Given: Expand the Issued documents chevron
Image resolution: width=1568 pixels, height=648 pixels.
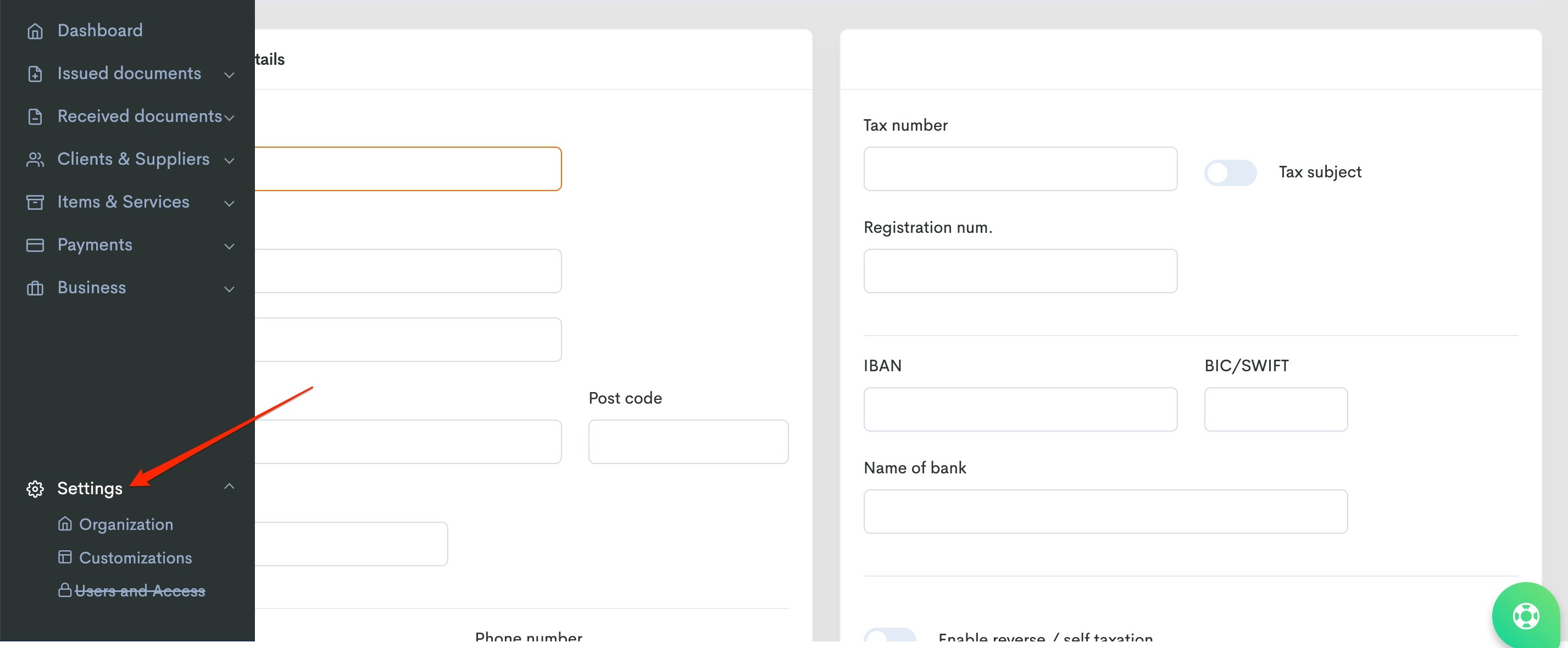Looking at the screenshot, I should pyautogui.click(x=230, y=75).
